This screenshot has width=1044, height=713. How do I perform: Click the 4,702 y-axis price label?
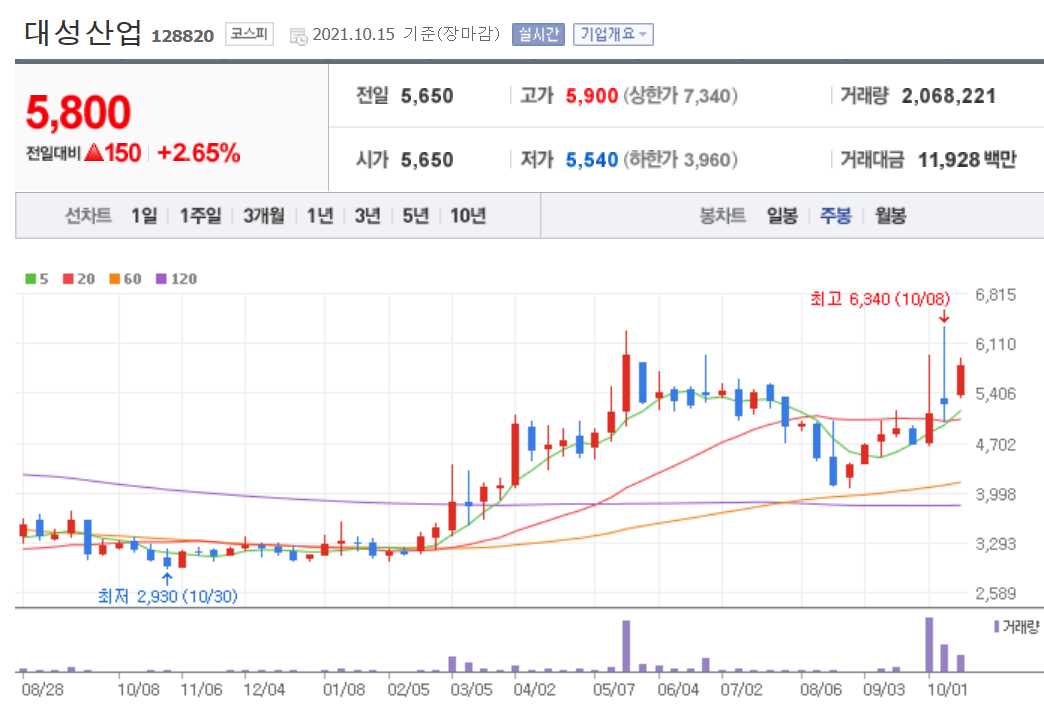click(x=995, y=444)
